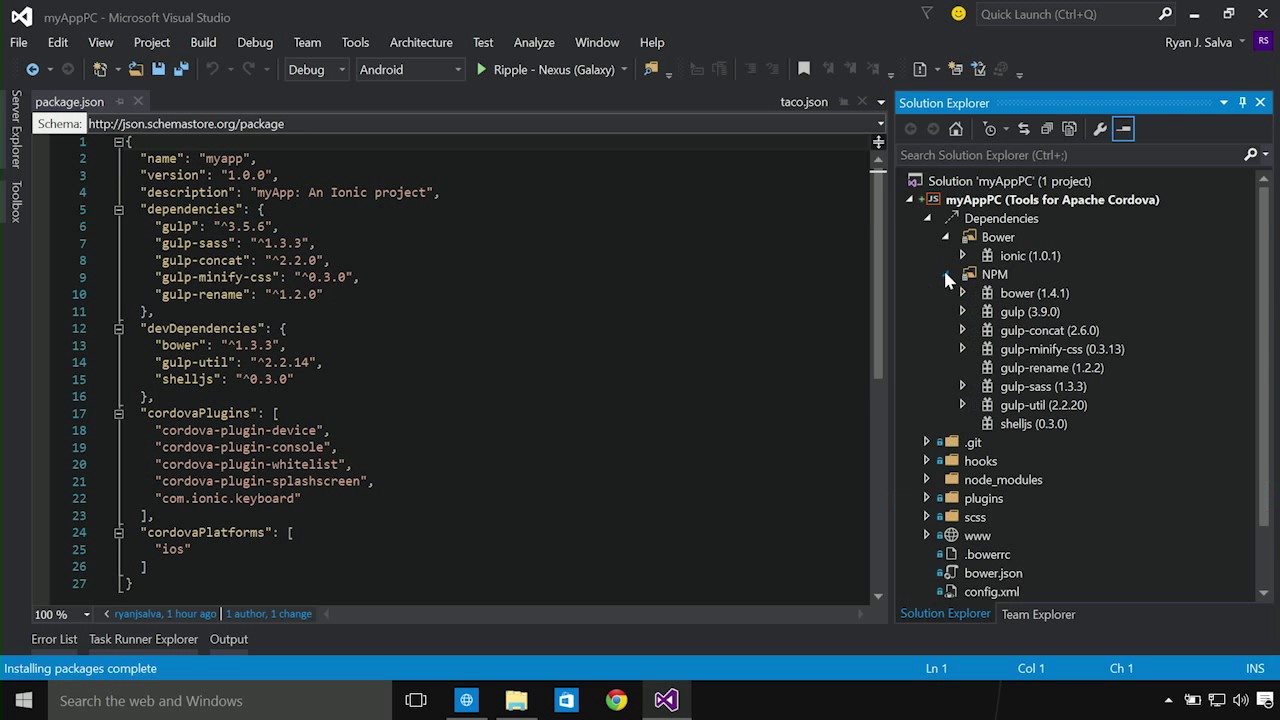Expand the bower (1.4.1) package node
The image size is (1280, 720).
tap(962, 293)
